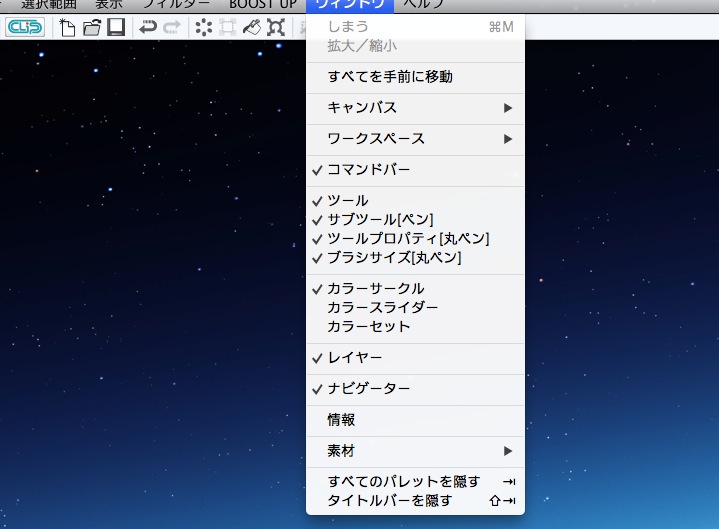The height and width of the screenshot is (529, 719).
Task: Open the フィルター menu
Action: (x=176, y=5)
